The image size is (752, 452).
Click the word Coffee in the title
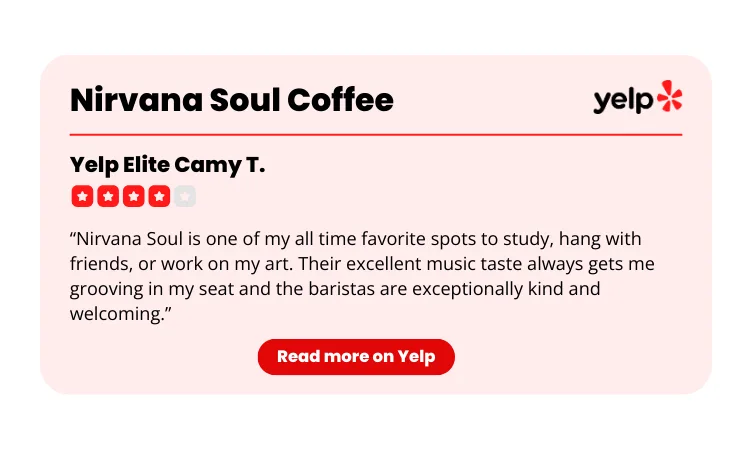click(340, 100)
